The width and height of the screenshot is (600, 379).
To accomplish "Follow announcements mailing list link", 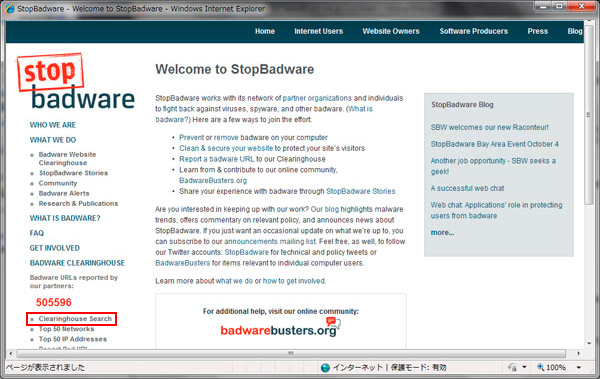I will click(x=270, y=242).
